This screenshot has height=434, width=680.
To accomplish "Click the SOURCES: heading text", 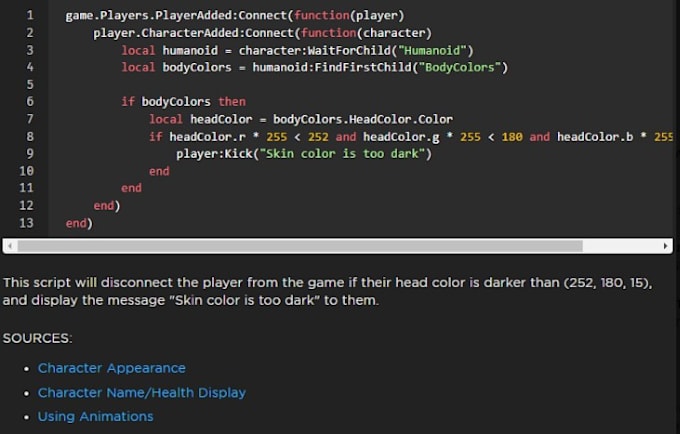I will click(x=37, y=338).
